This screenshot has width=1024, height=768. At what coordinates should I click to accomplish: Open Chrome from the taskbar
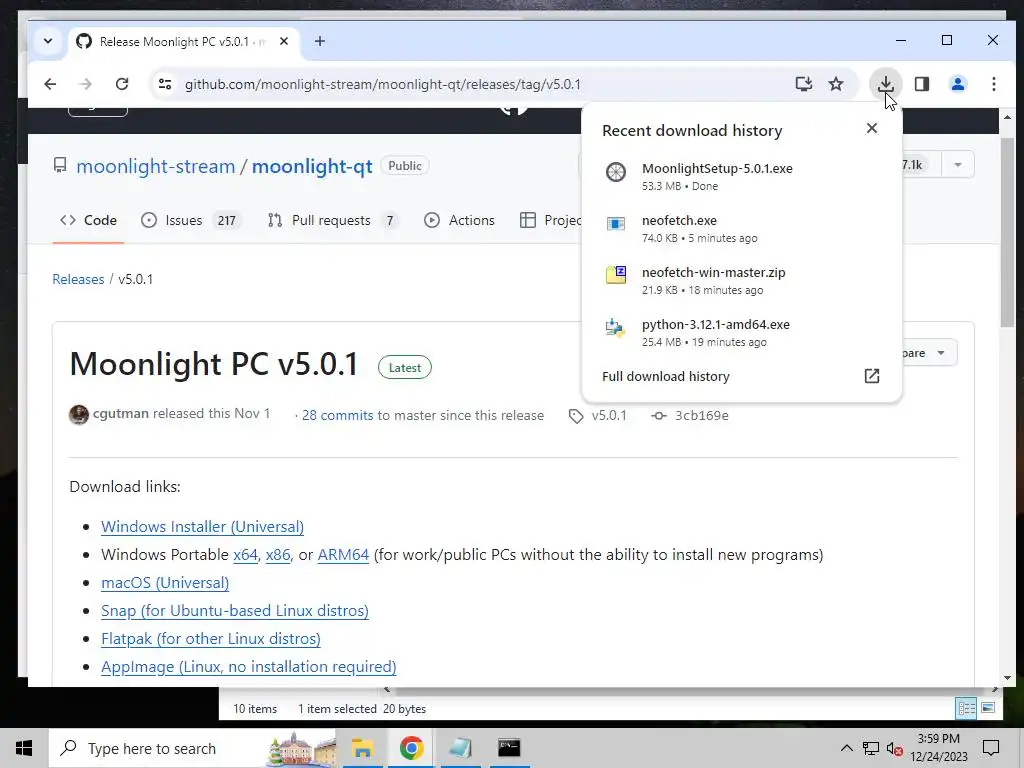(411, 748)
